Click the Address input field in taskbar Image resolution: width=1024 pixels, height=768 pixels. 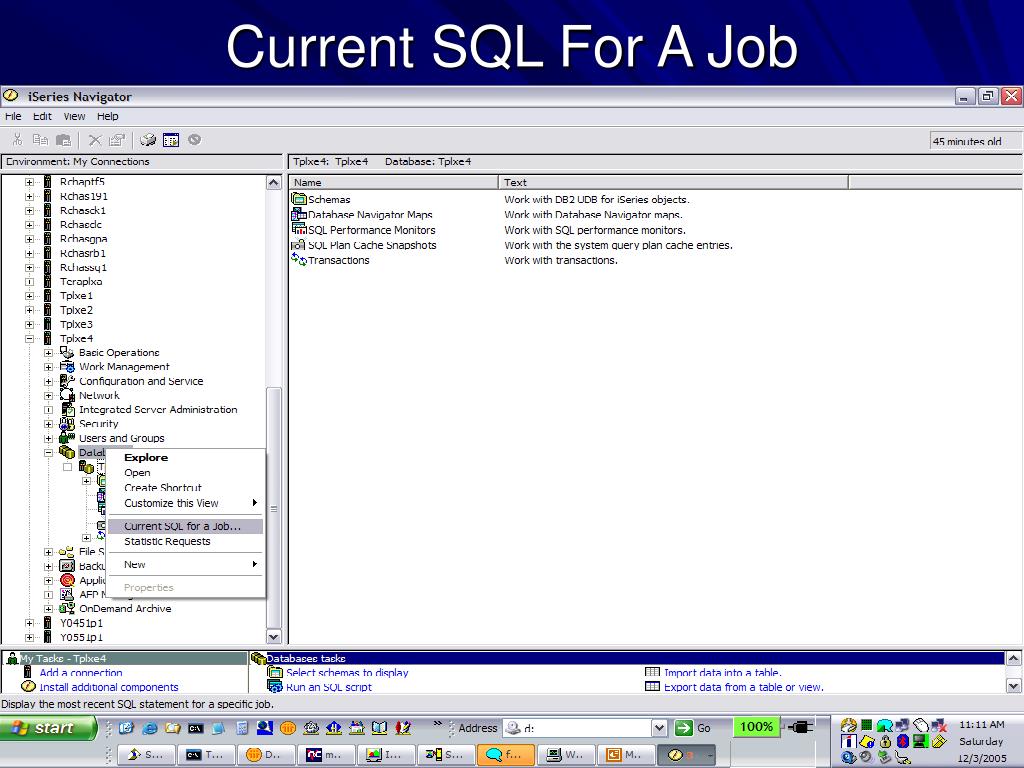[x=577, y=728]
